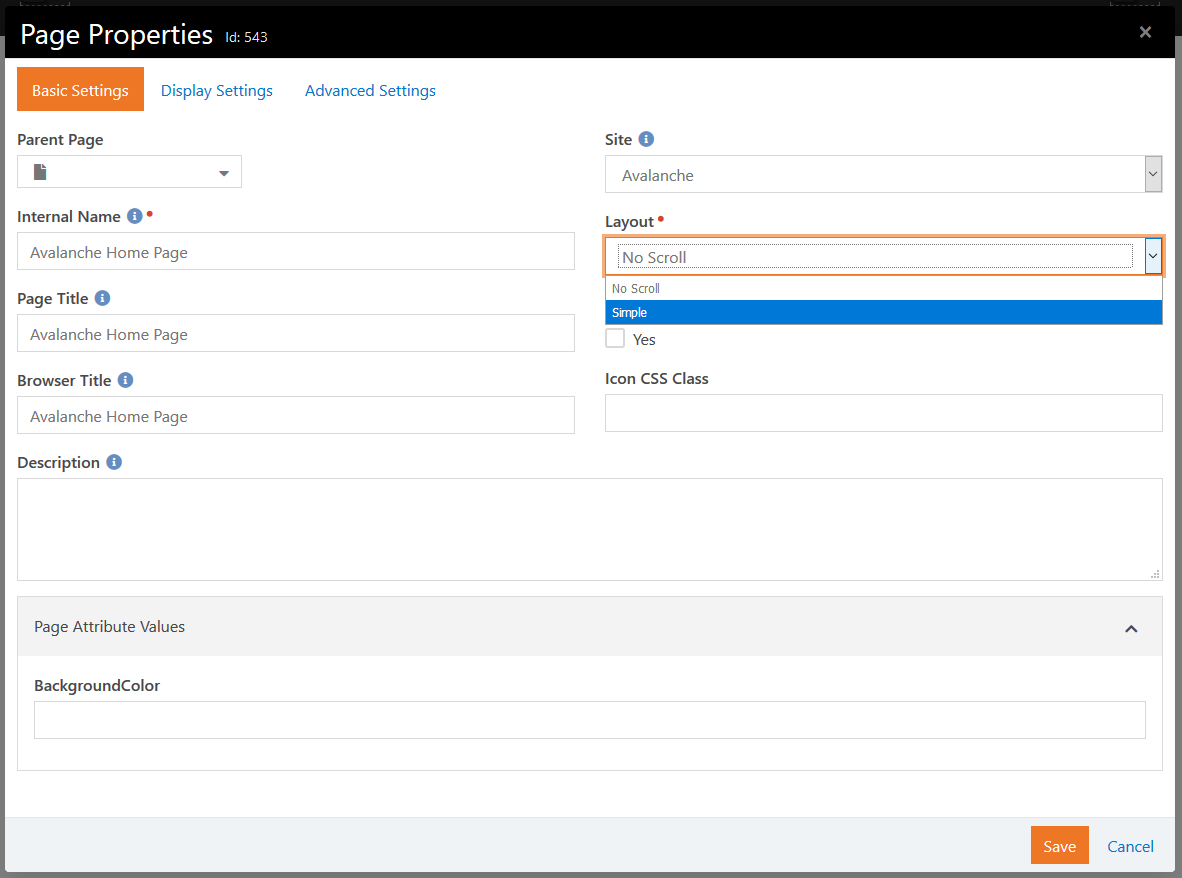Tick the Yes checkbox
Image resolution: width=1182 pixels, height=878 pixels.
[615, 338]
